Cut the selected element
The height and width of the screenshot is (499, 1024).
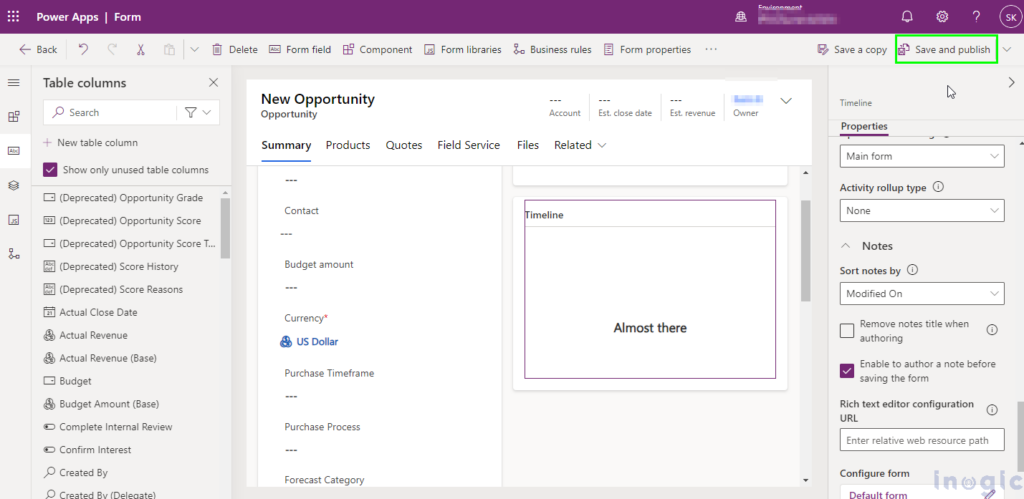point(140,49)
